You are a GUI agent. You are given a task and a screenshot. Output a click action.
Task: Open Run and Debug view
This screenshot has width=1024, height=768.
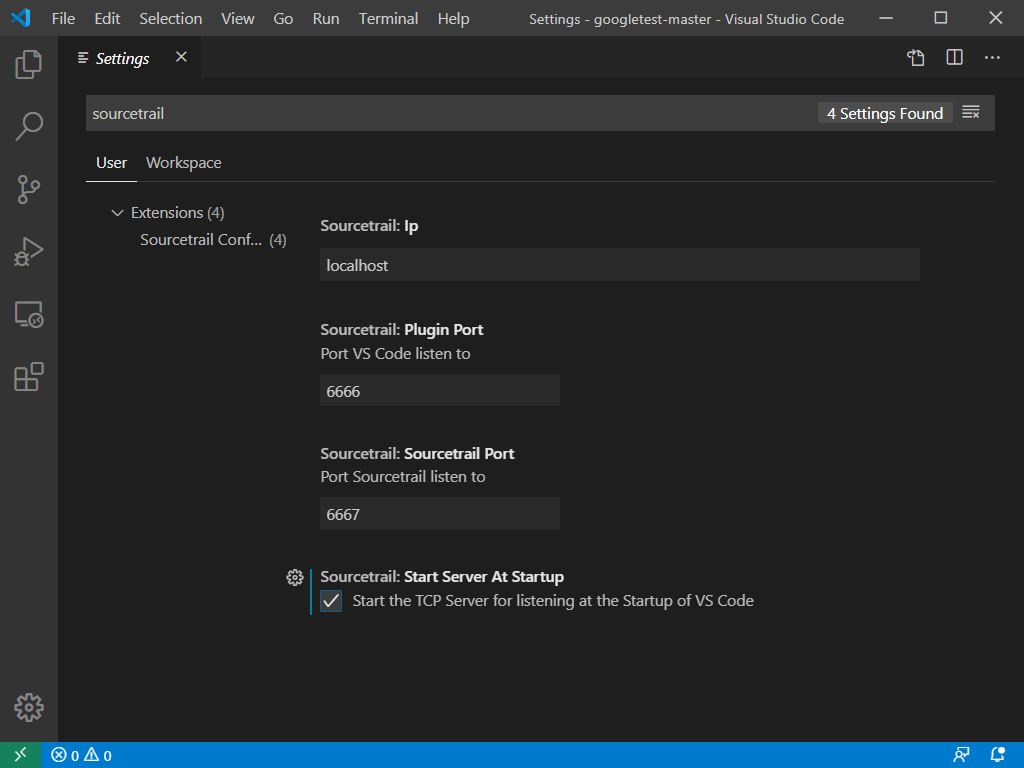tap(29, 251)
